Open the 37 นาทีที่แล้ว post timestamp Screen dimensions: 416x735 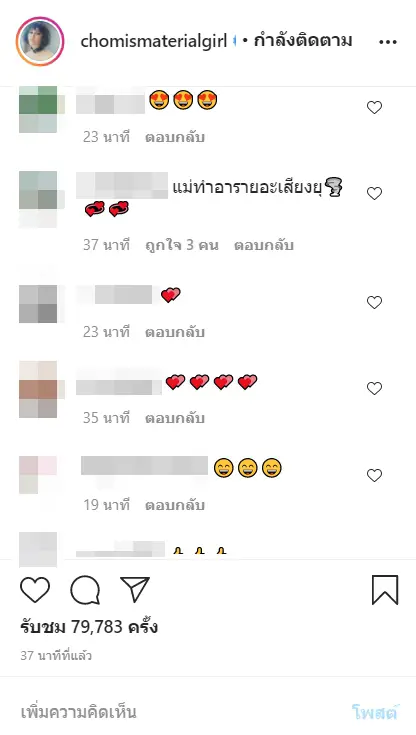pos(56,656)
